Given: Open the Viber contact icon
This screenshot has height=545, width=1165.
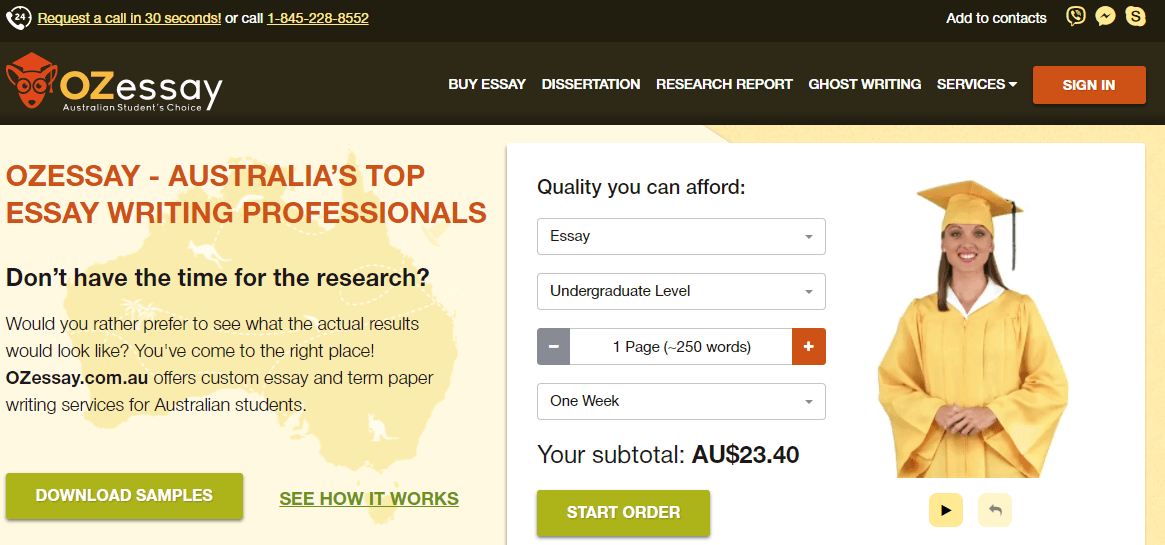Looking at the screenshot, I should (x=1075, y=16).
